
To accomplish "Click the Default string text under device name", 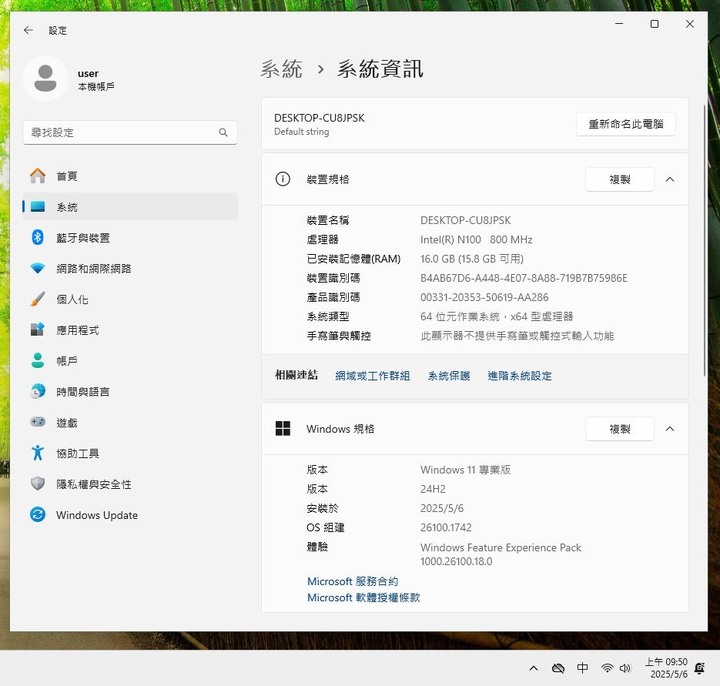I will (302, 132).
